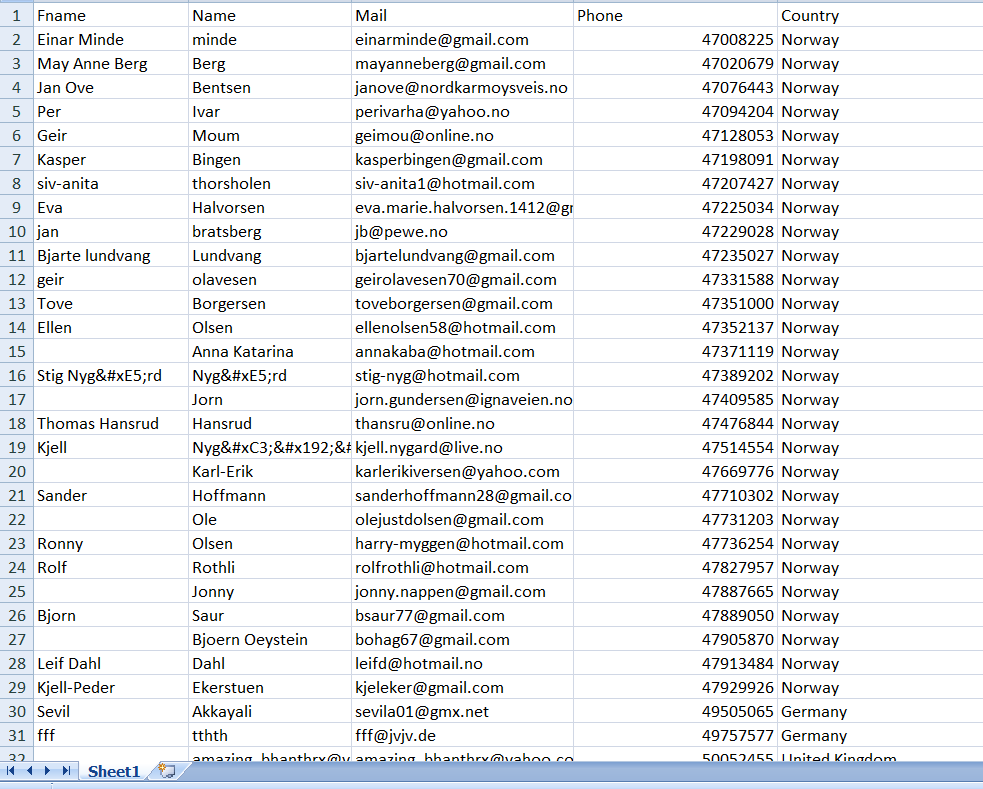Select row 15 header
Viewport: 983px width, 789px height.
tap(16, 352)
